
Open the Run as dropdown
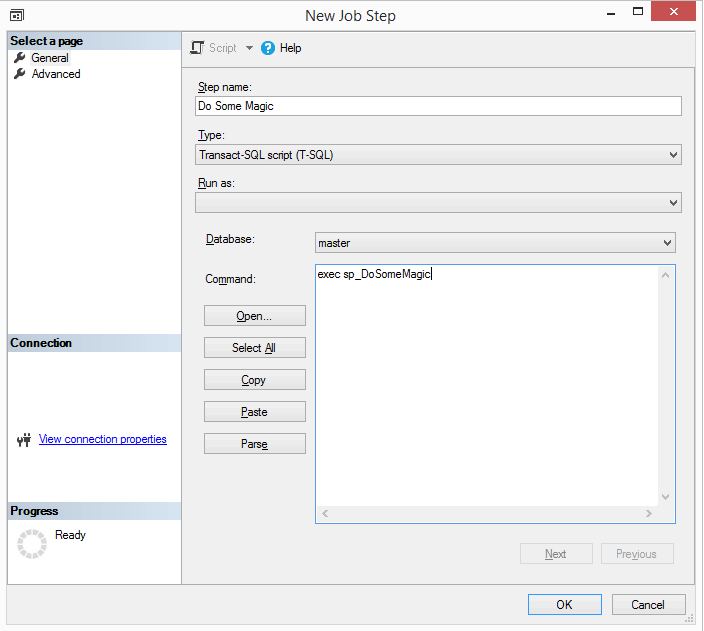pyautogui.click(x=438, y=203)
